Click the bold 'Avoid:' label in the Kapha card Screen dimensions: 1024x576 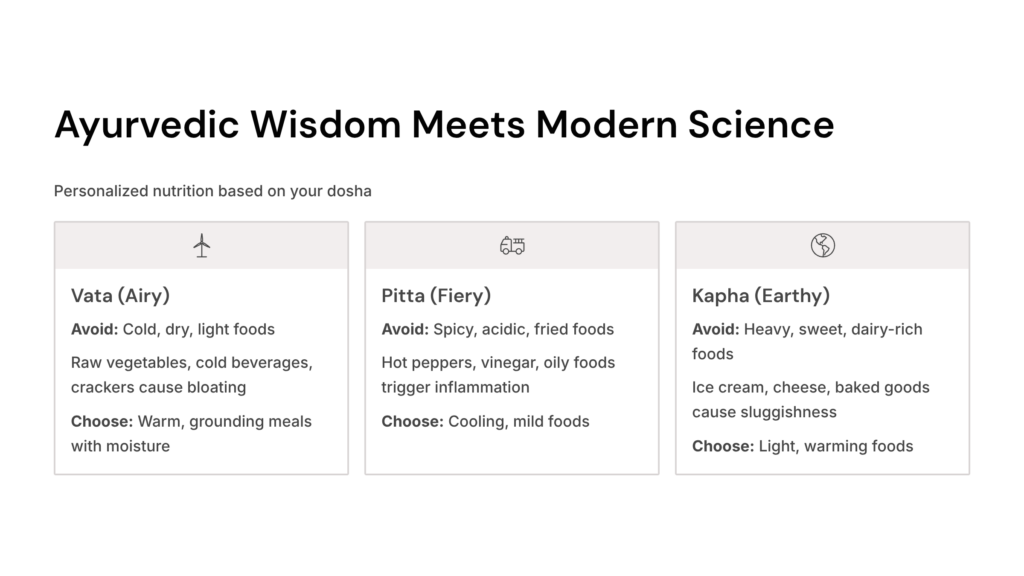click(715, 329)
